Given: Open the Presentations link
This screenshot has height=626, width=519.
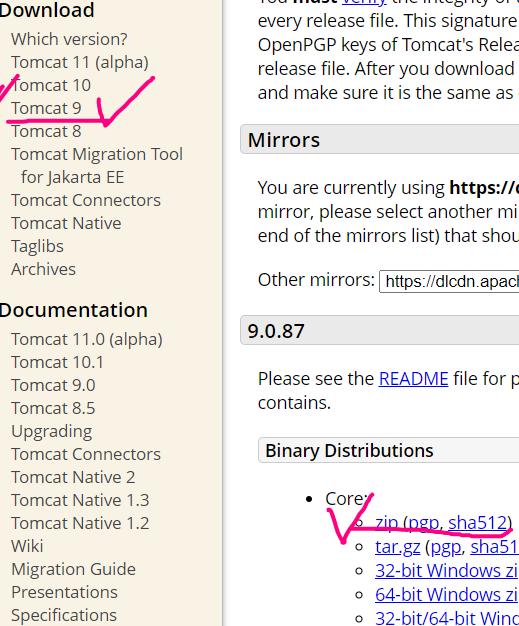Looking at the screenshot, I should [64, 592].
